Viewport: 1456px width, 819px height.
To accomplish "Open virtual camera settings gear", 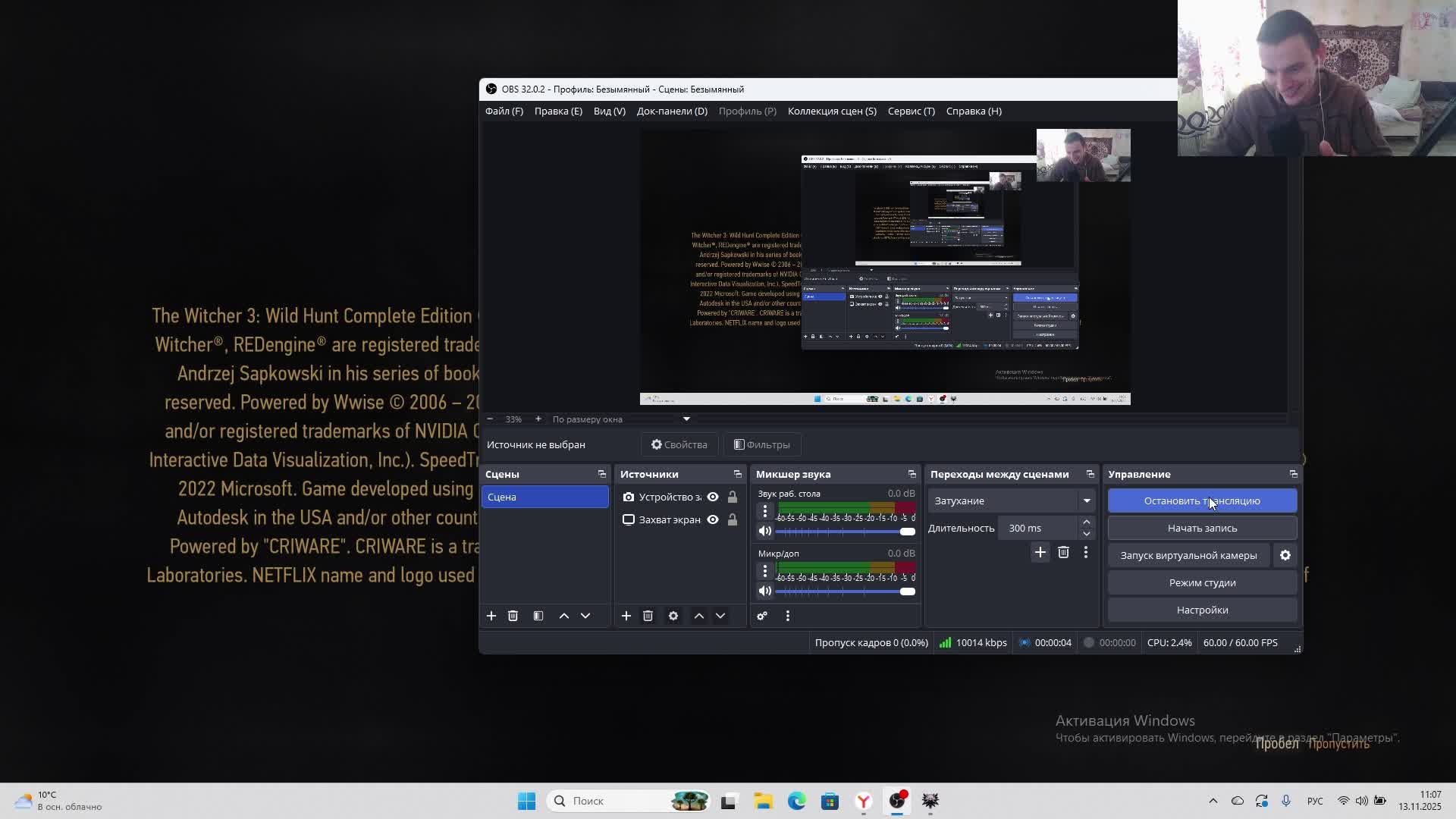I will click(1285, 555).
